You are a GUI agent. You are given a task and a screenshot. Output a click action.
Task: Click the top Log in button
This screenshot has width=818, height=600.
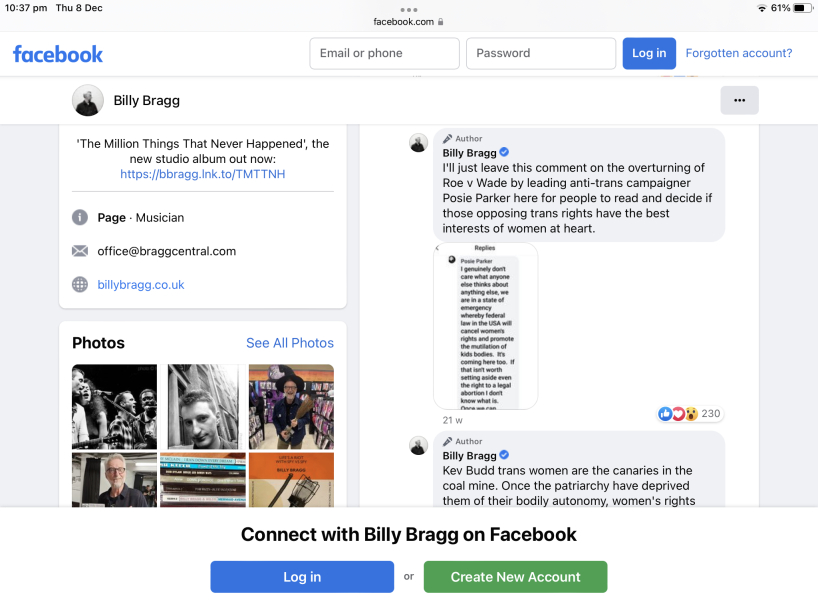(649, 53)
